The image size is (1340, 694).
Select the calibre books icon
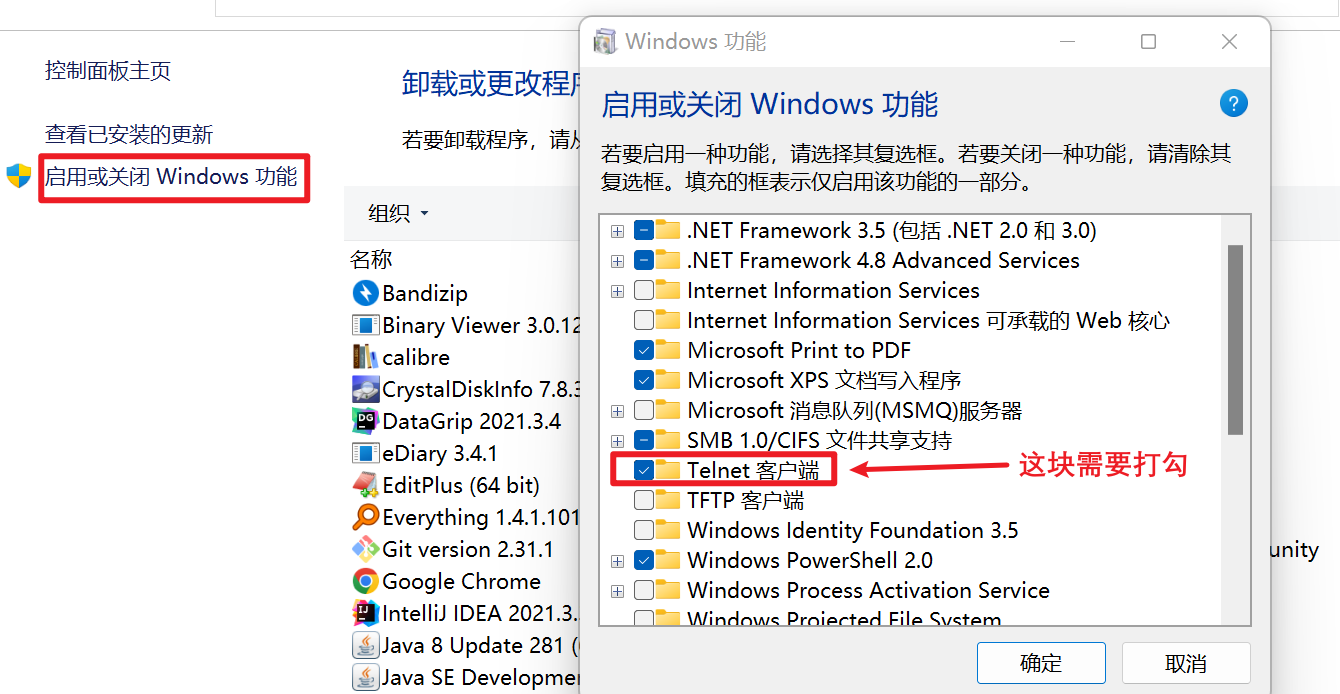tap(365, 357)
